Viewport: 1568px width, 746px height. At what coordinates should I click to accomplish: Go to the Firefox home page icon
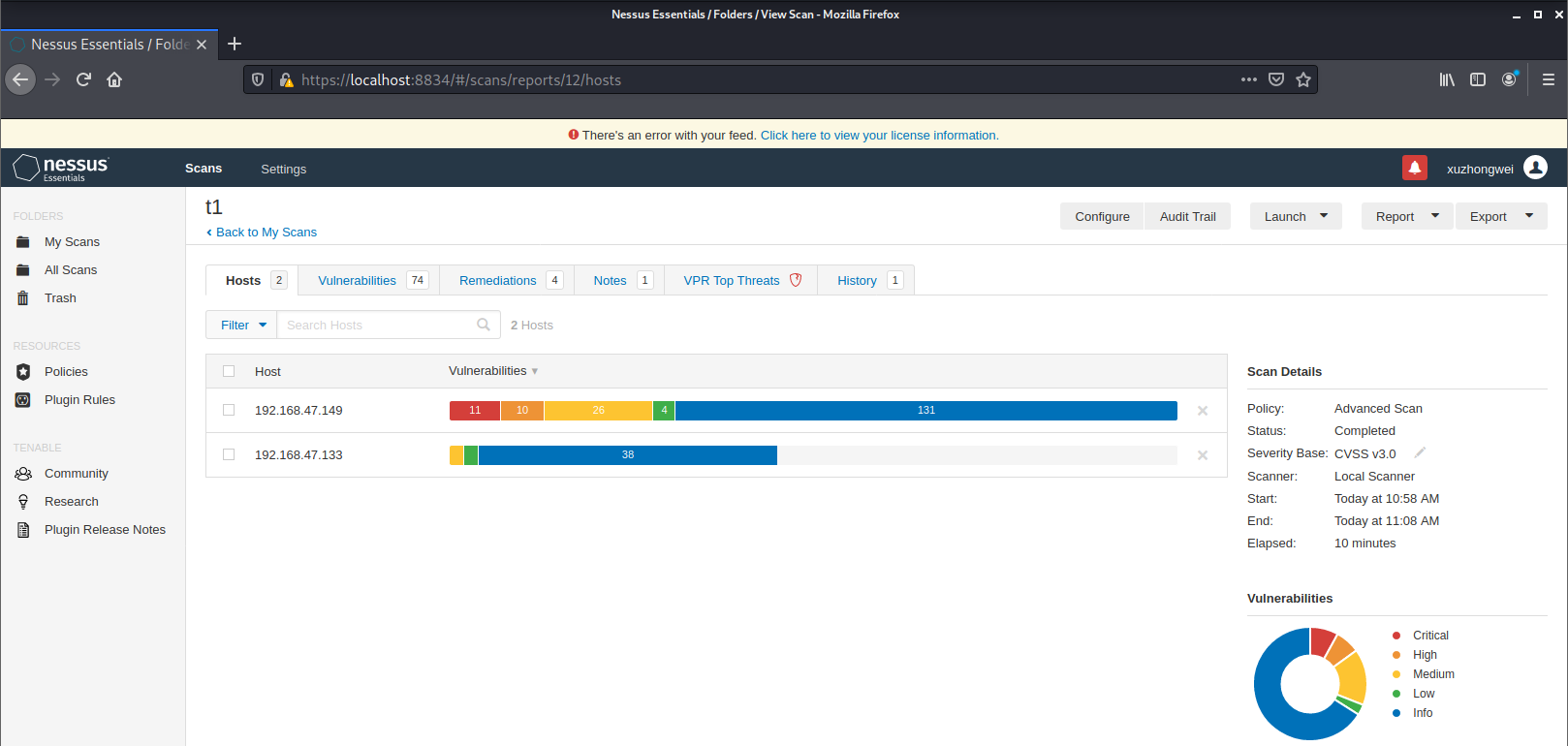(114, 79)
